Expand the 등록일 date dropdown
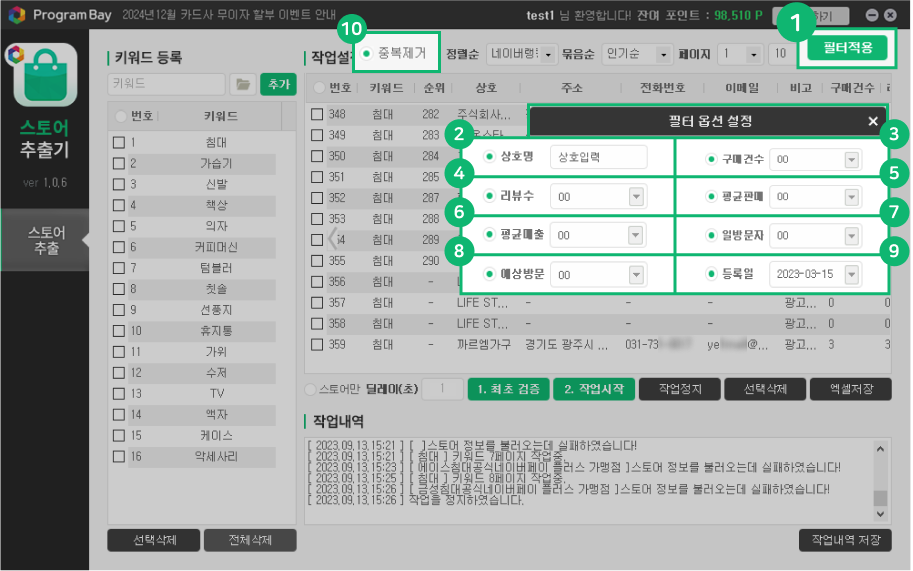Image resolution: width=913 pixels, height=571 pixels. (851, 274)
